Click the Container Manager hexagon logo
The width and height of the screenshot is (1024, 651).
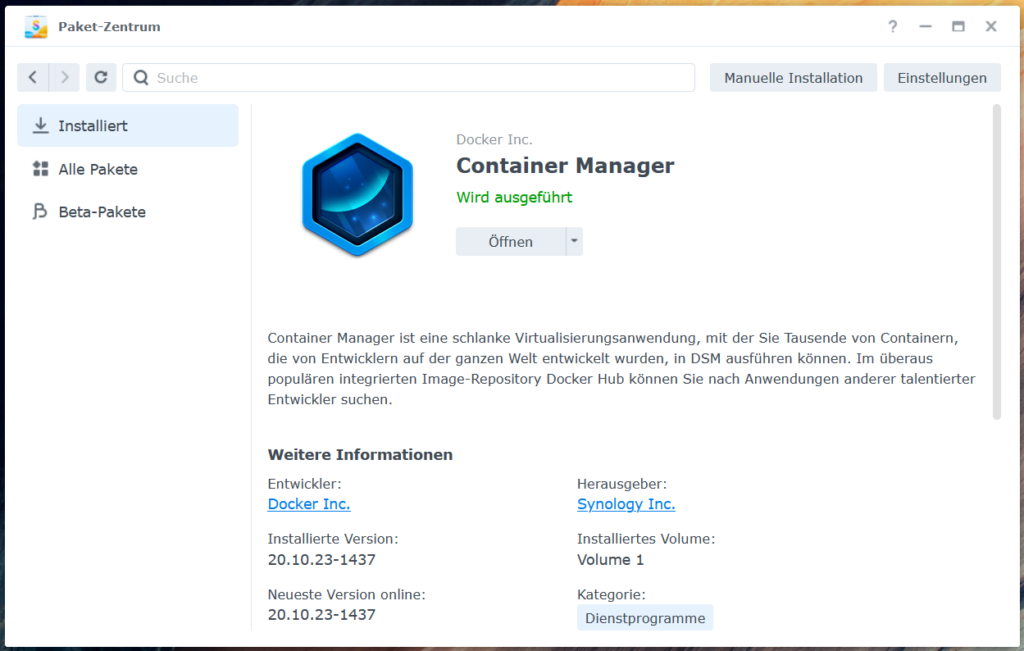357,194
